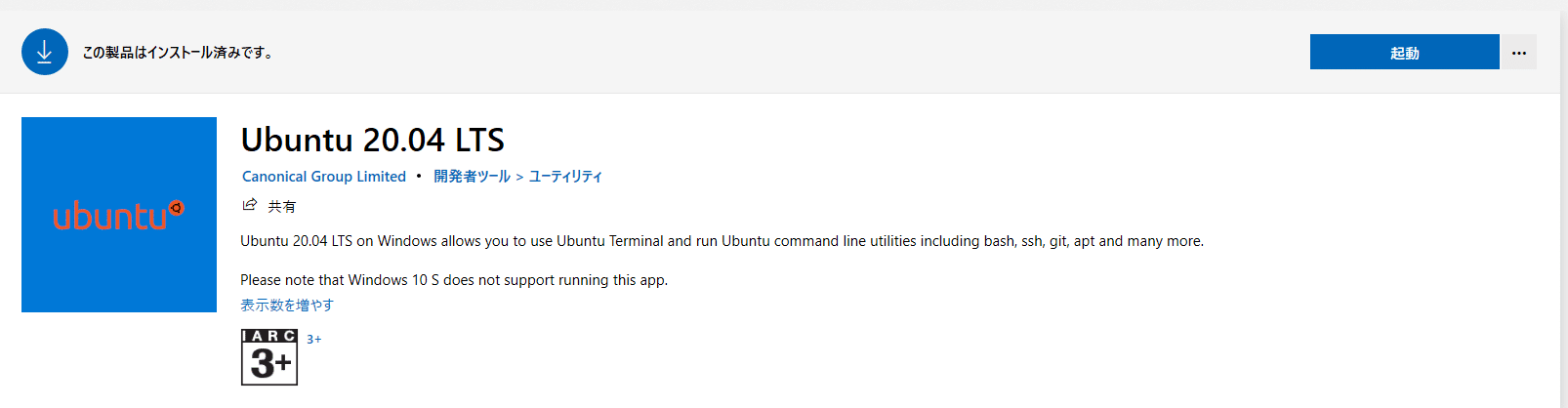Click the share arrow icon
The width and height of the screenshot is (1568, 408).
pos(250,205)
